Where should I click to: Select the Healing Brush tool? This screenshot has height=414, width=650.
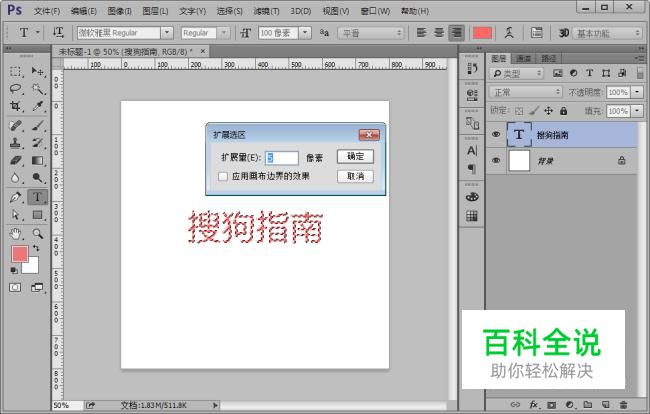pos(15,125)
